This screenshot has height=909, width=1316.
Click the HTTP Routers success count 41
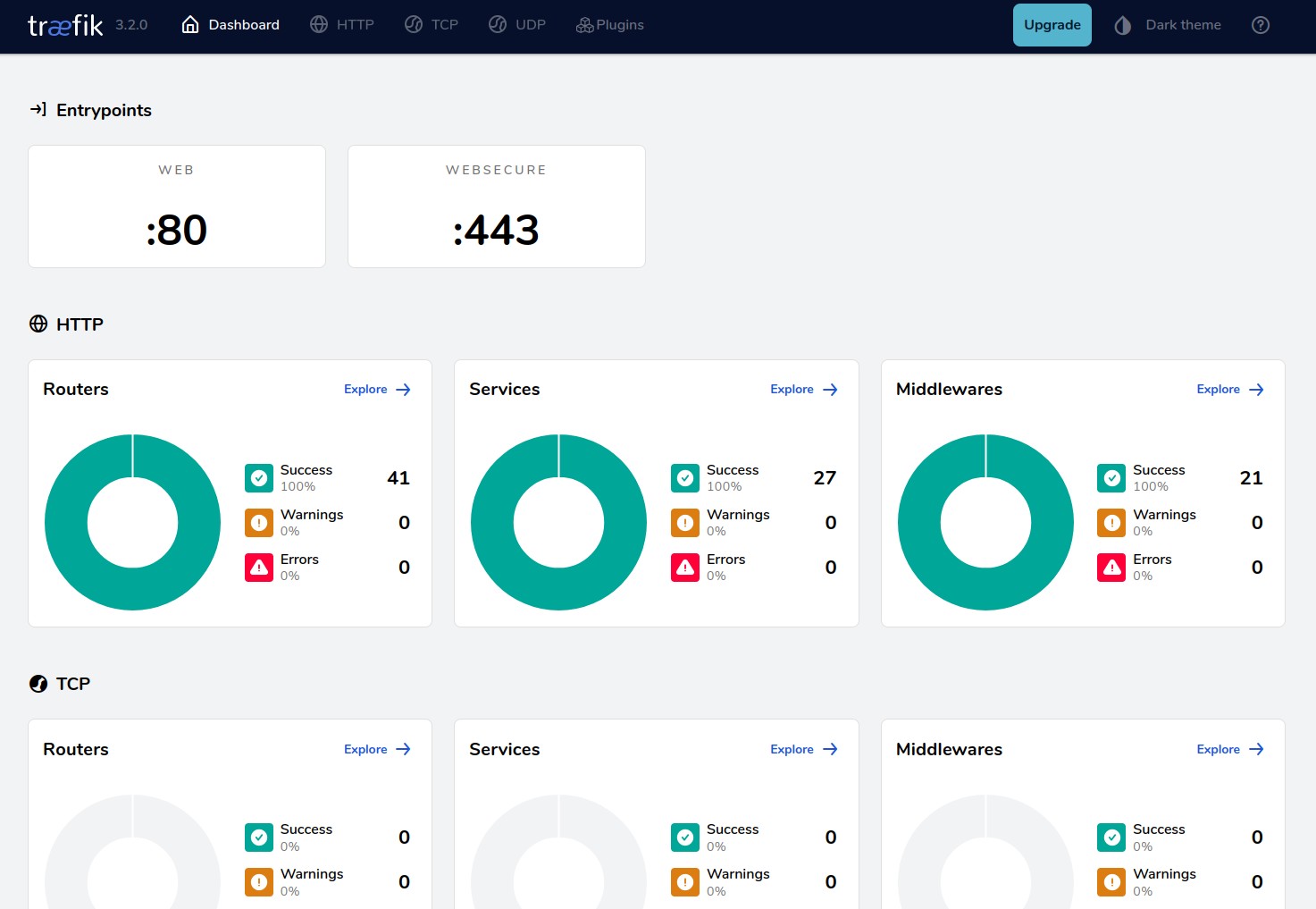click(398, 478)
